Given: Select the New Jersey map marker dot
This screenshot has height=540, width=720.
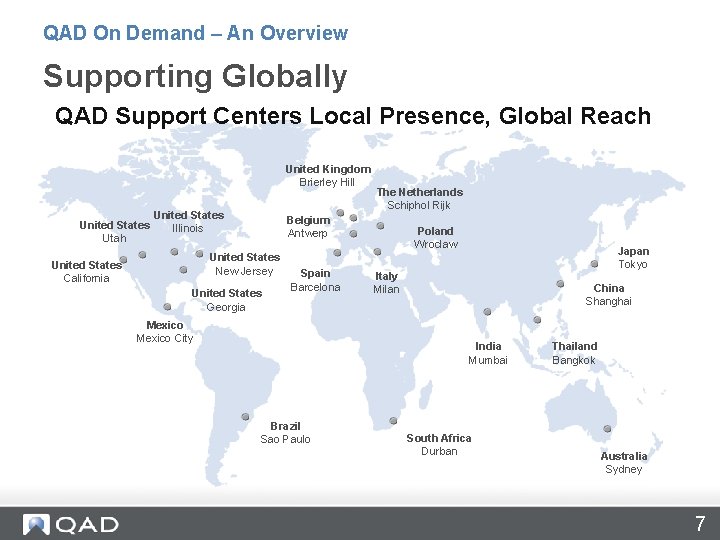Looking at the screenshot, I should 199,253.
